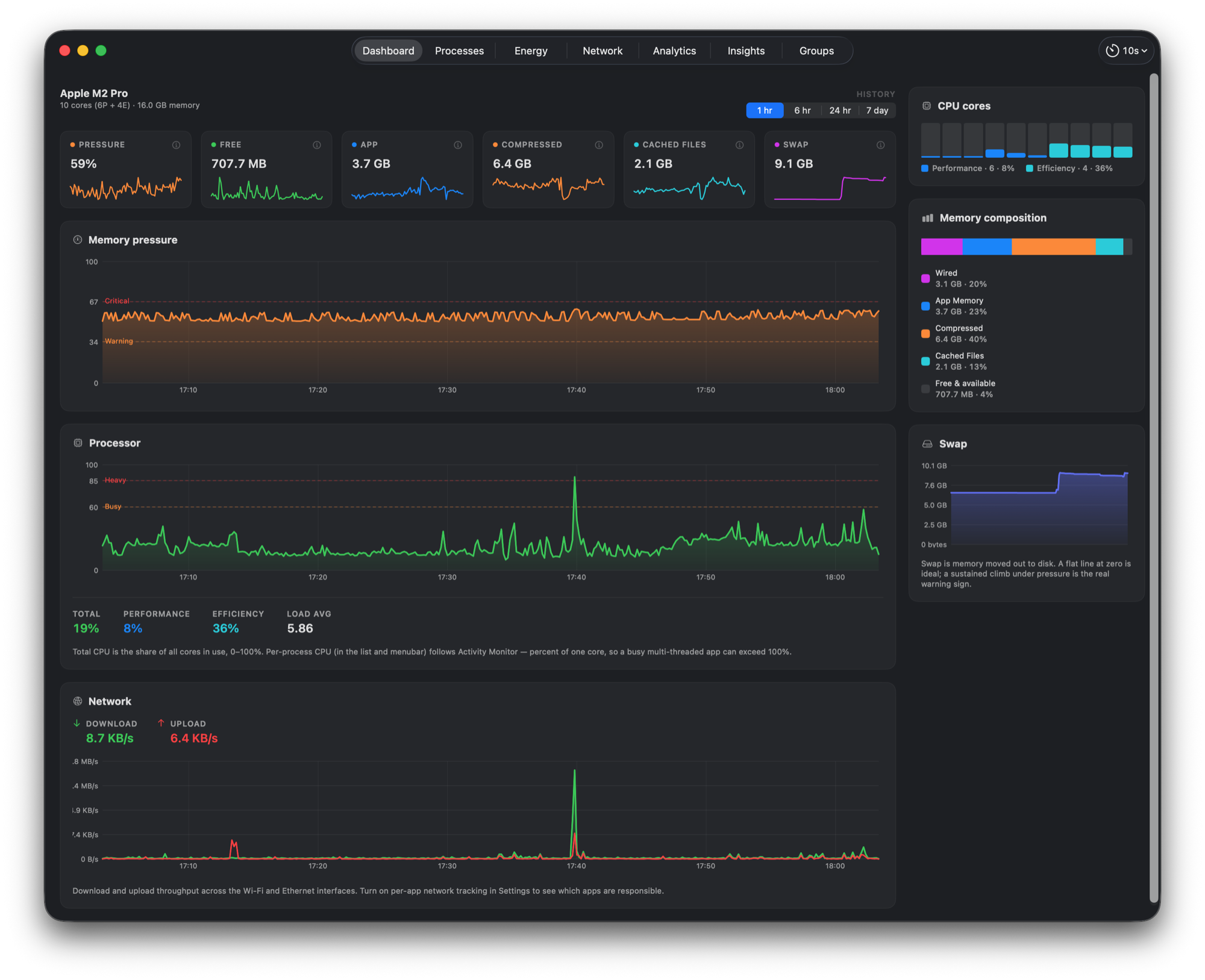The width and height of the screenshot is (1205, 980).
Task: Click the orange Compressed segment in composition bar
Action: [x=1053, y=247]
